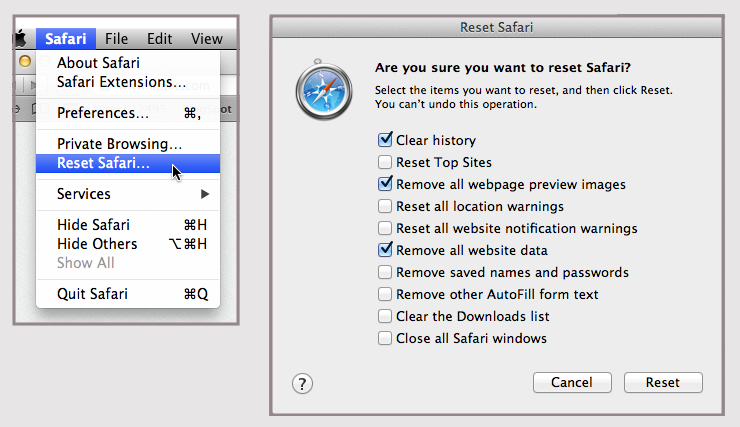Open the Apple menu icon

tap(20, 39)
